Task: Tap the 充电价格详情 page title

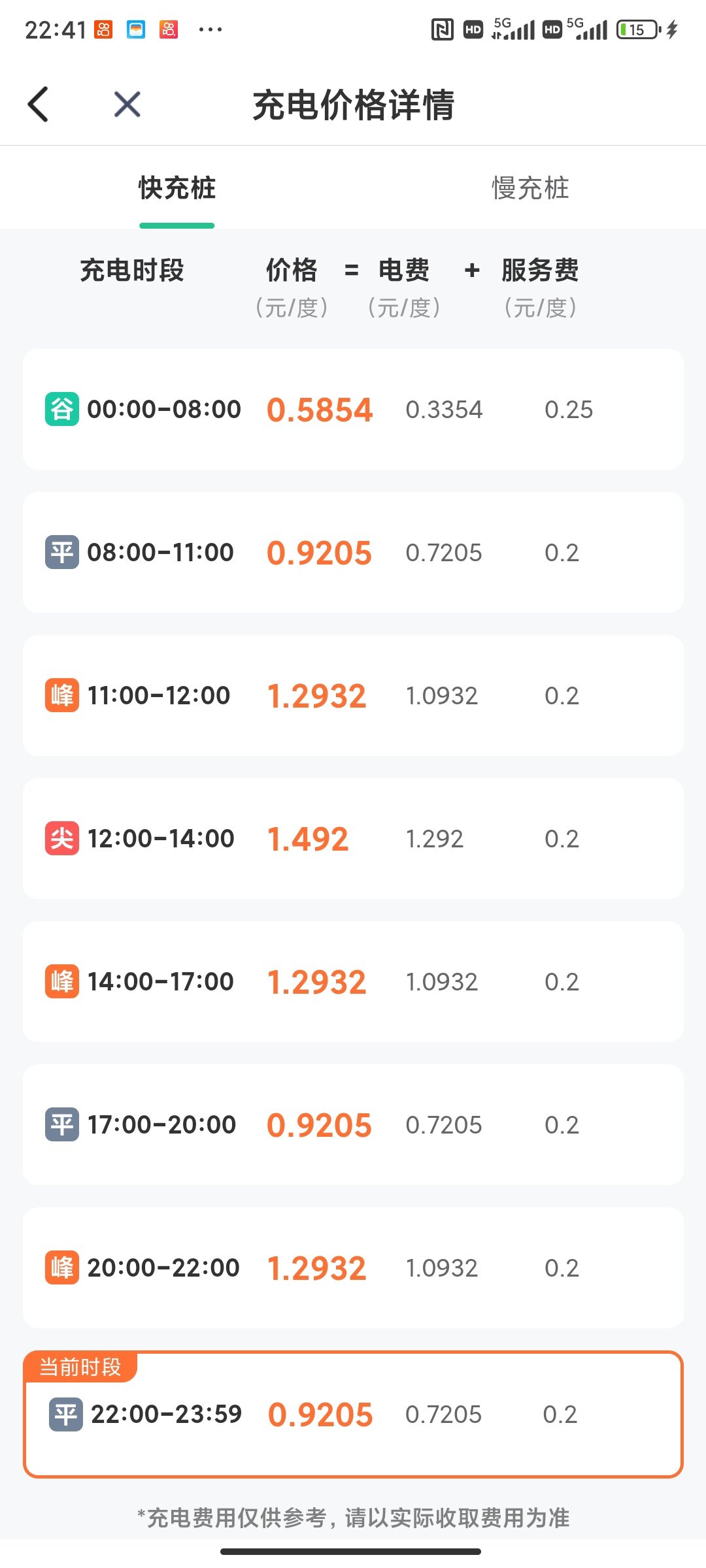Action: click(353, 105)
